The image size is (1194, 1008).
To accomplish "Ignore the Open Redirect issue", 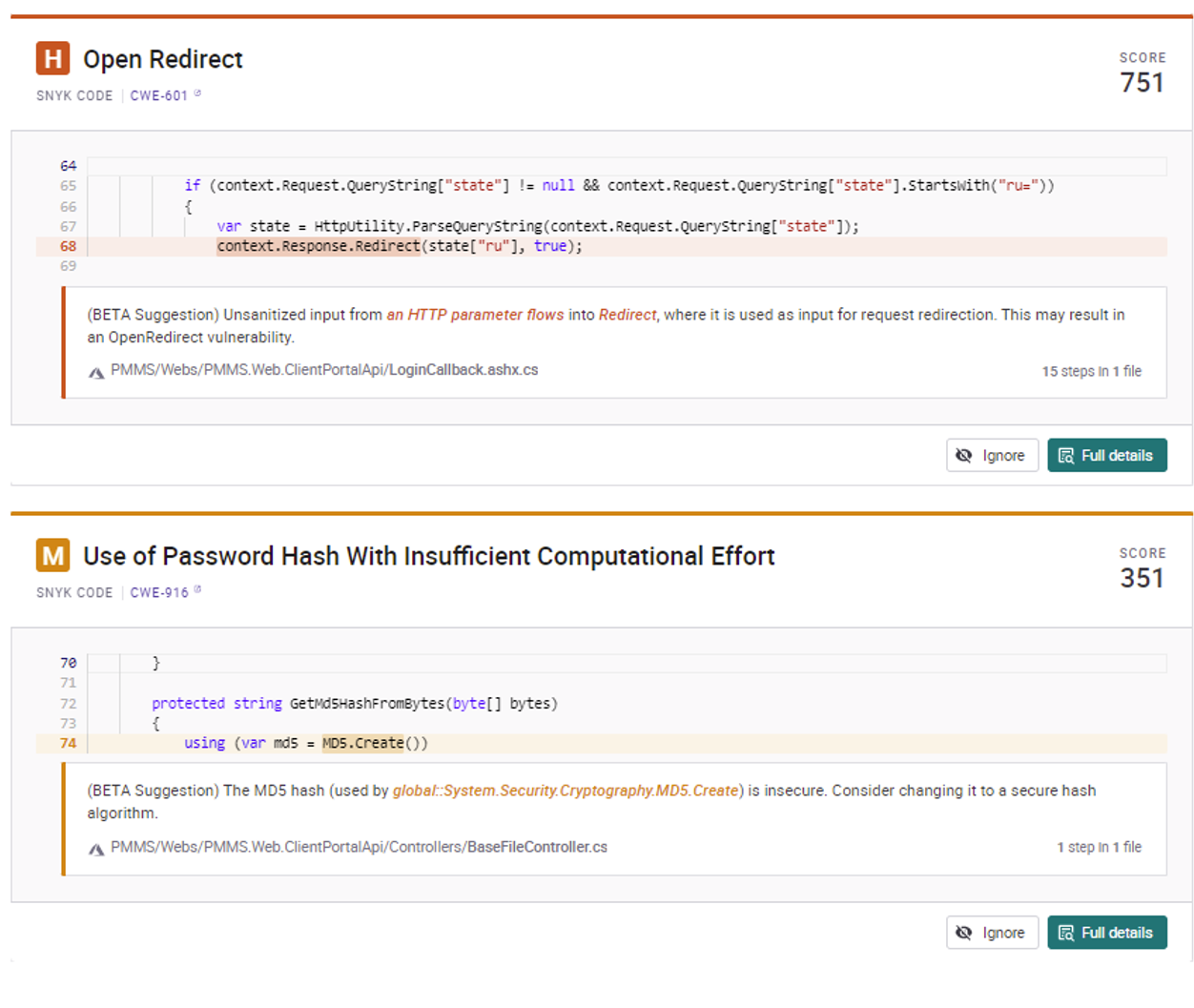I will pyautogui.click(x=992, y=456).
